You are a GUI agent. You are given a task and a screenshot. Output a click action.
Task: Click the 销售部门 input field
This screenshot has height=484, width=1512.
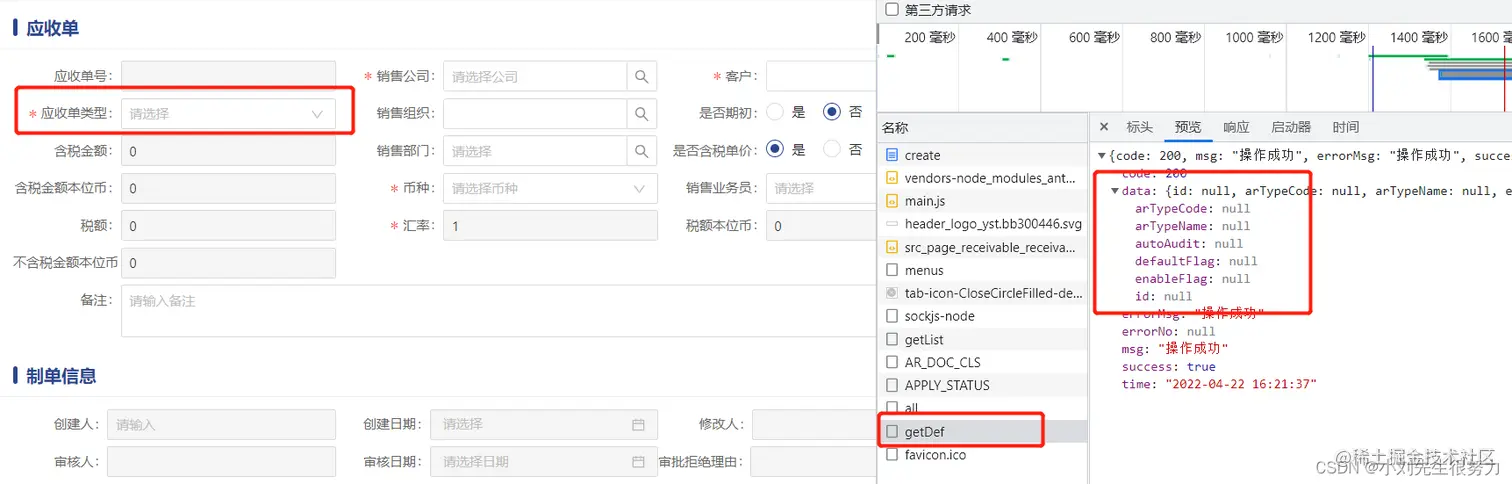[535, 151]
